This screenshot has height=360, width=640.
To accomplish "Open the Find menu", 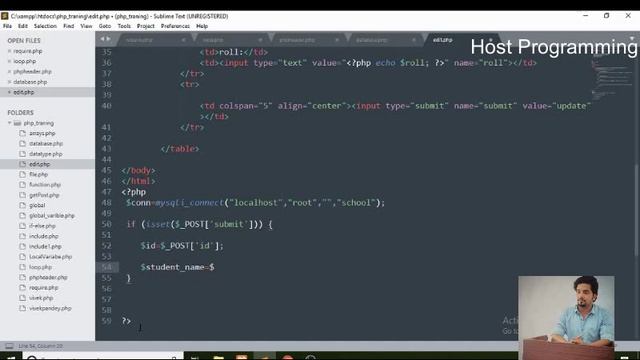I will coord(69,26).
